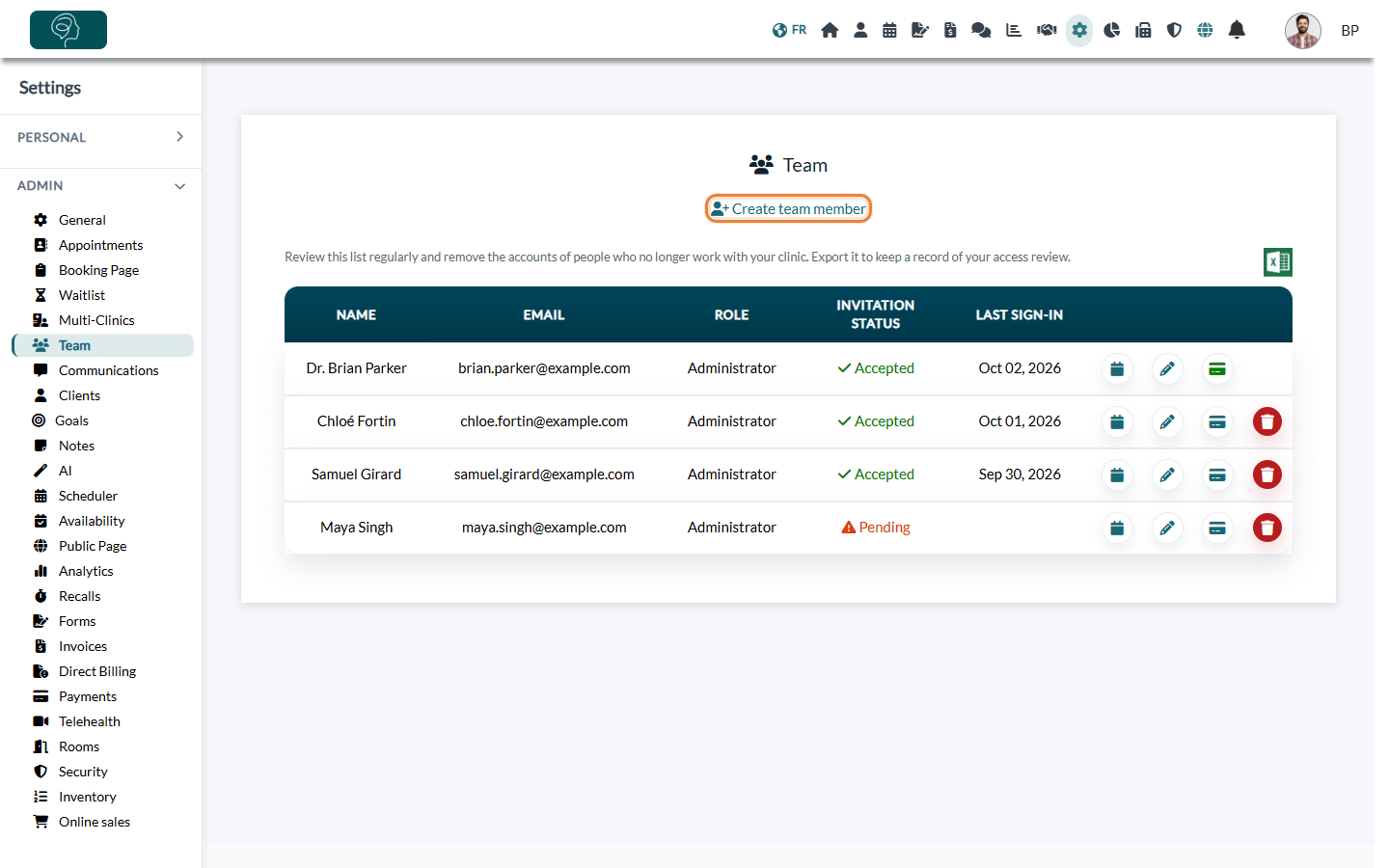Screen dimensions: 1389x868
Task: Go to Security settings
Action: tap(83, 772)
